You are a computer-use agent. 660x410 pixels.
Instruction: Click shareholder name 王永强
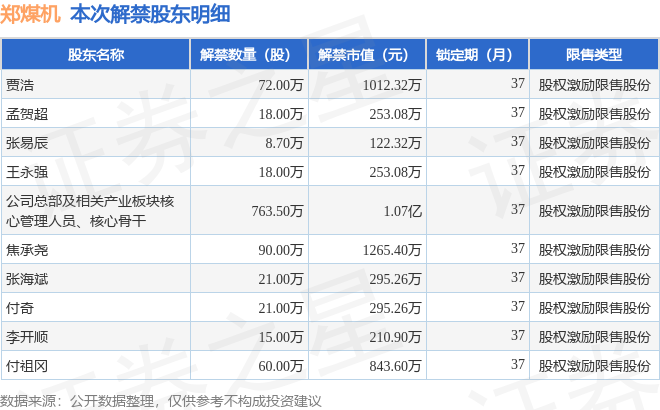(27, 172)
